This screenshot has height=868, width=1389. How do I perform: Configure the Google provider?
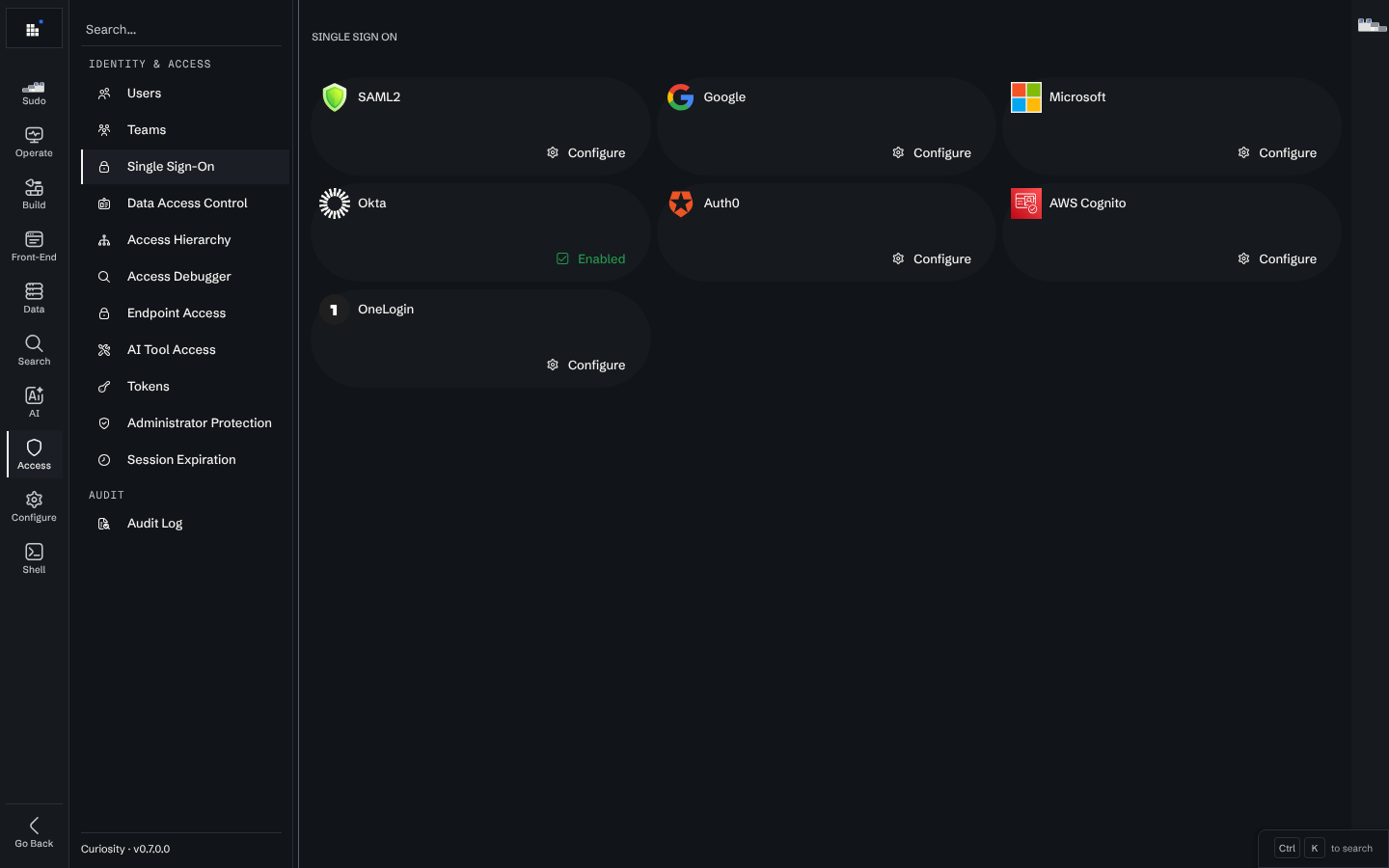coord(932,152)
